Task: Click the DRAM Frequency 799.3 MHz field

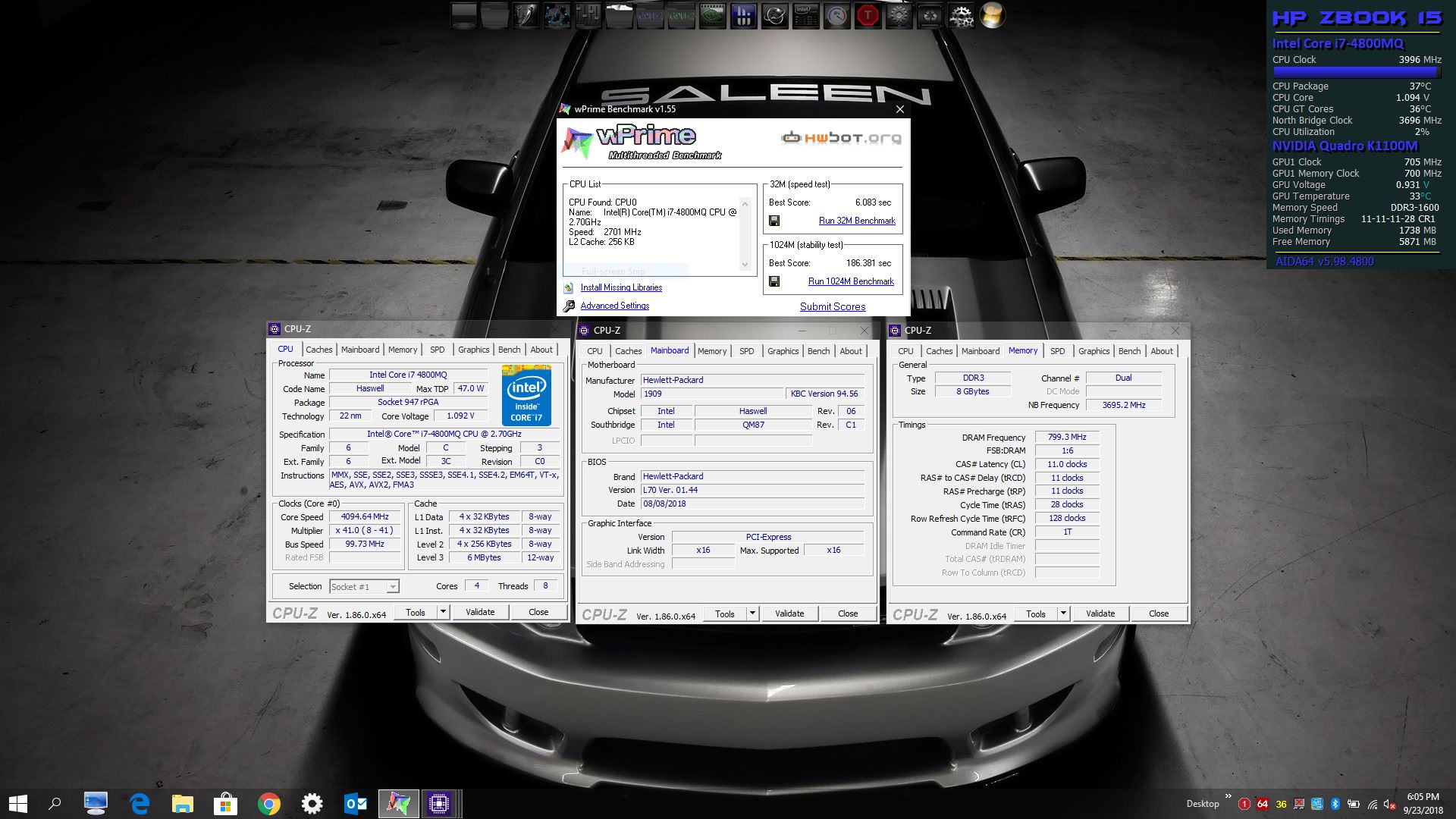Action: click(1067, 438)
